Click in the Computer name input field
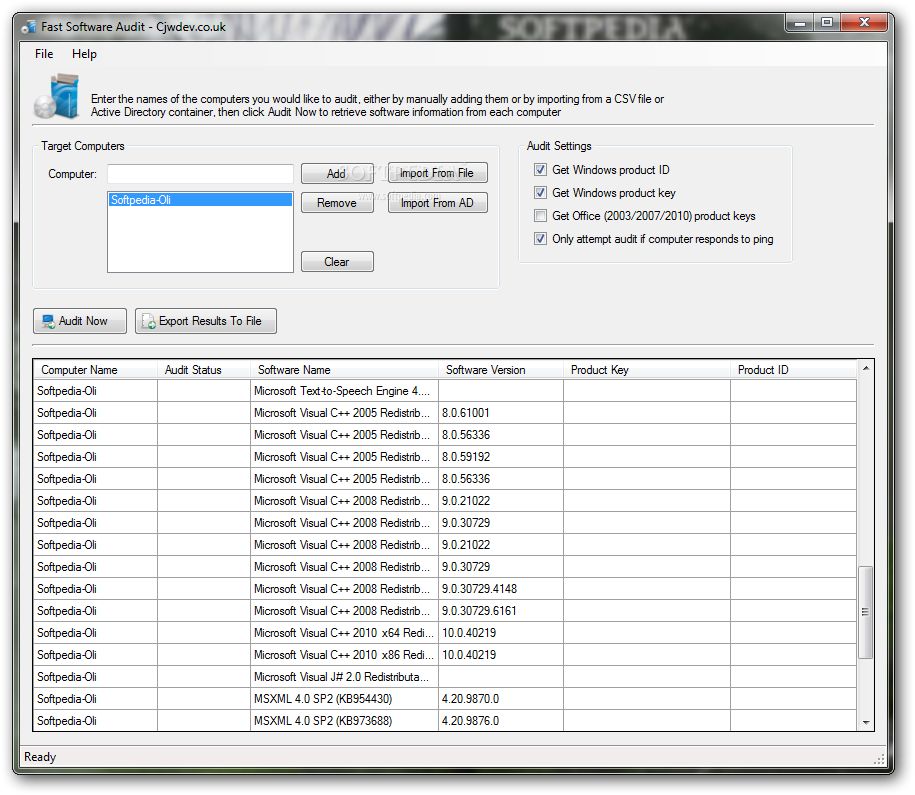This screenshot has height=795, width=915. (200, 174)
